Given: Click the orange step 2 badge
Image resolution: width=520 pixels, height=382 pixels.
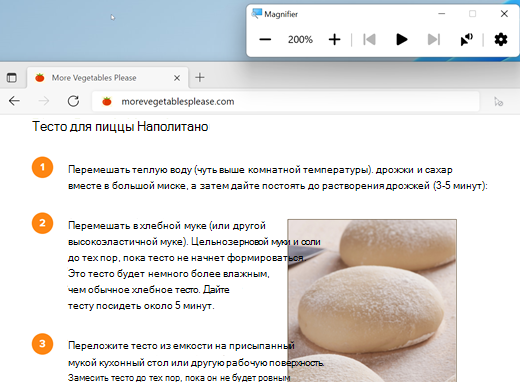Looking at the screenshot, I should 42,223.
